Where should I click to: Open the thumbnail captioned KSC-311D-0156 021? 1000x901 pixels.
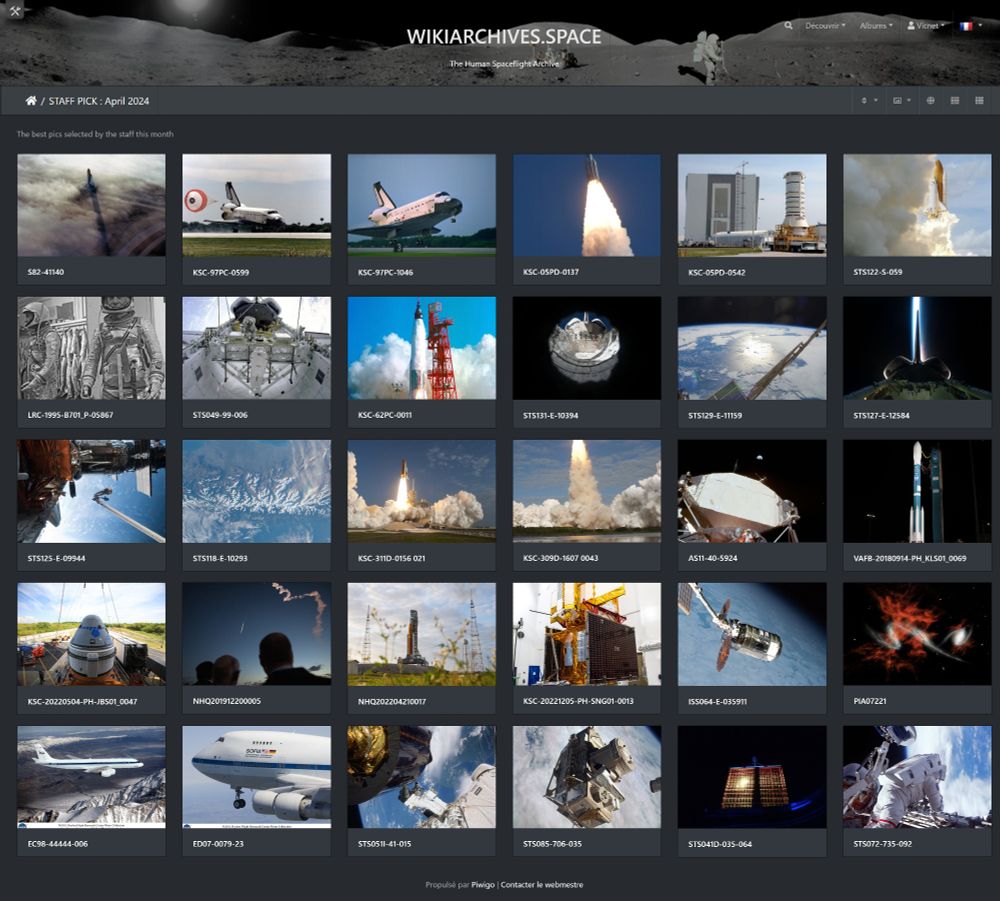click(422, 491)
